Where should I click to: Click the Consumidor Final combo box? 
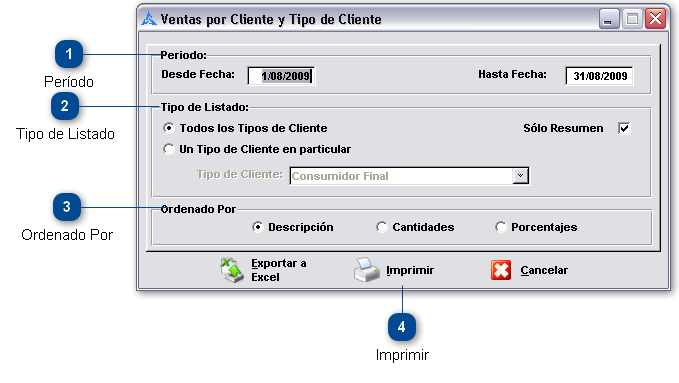409,176
